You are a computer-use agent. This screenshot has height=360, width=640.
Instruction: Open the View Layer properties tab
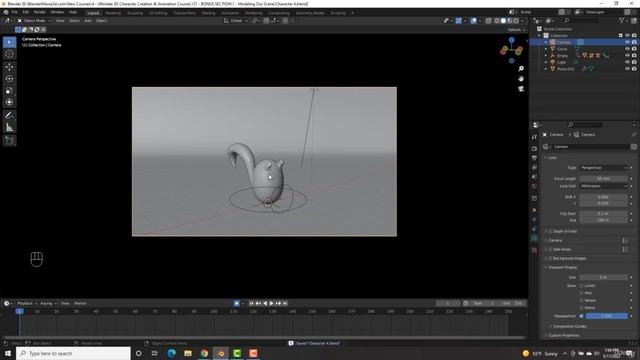point(534,167)
